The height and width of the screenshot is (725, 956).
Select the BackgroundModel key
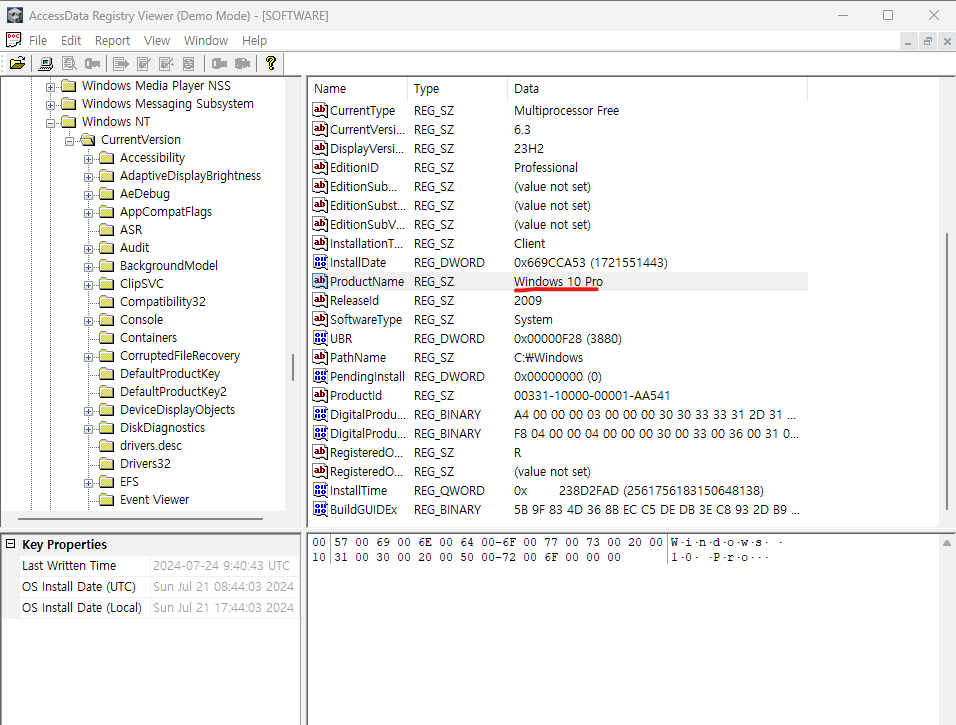point(169,265)
